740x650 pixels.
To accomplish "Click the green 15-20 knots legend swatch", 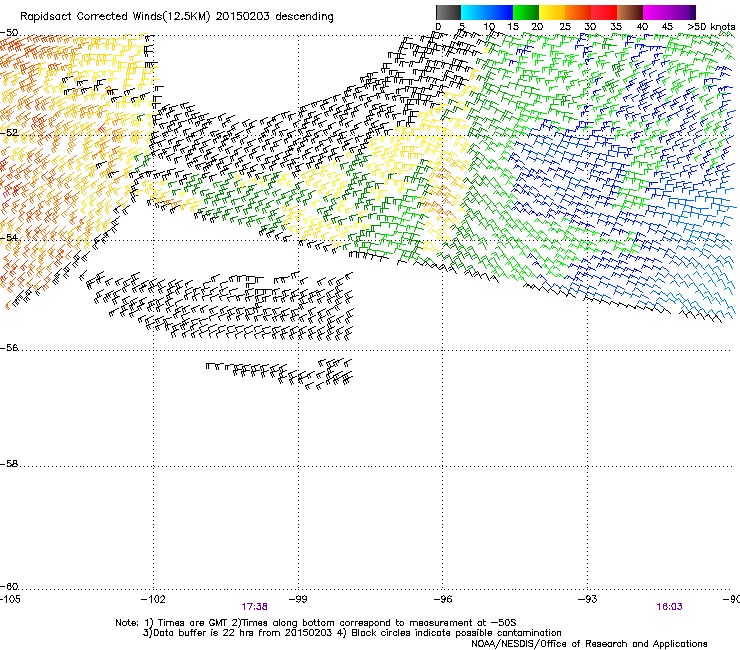I will tap(526, 13).
